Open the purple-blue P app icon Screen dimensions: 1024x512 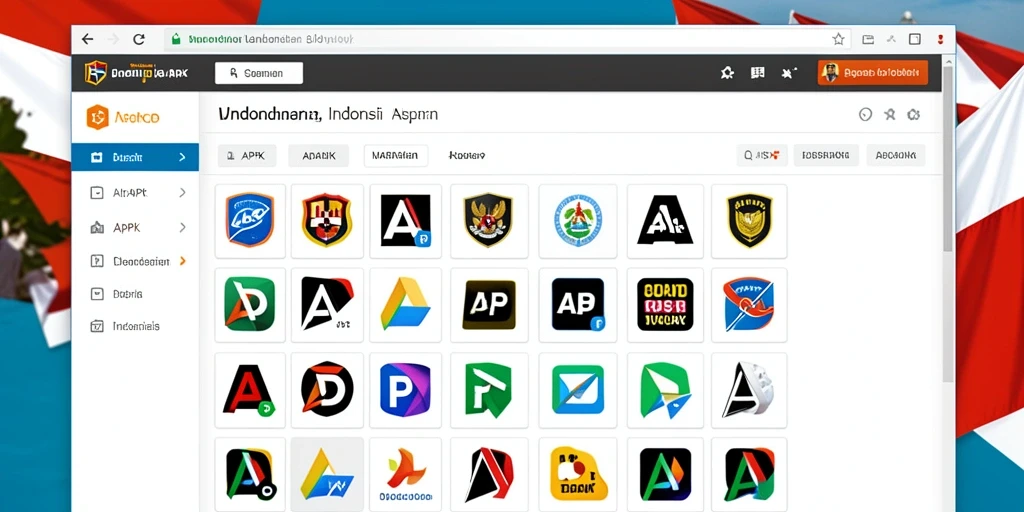[x=406, y=390]
